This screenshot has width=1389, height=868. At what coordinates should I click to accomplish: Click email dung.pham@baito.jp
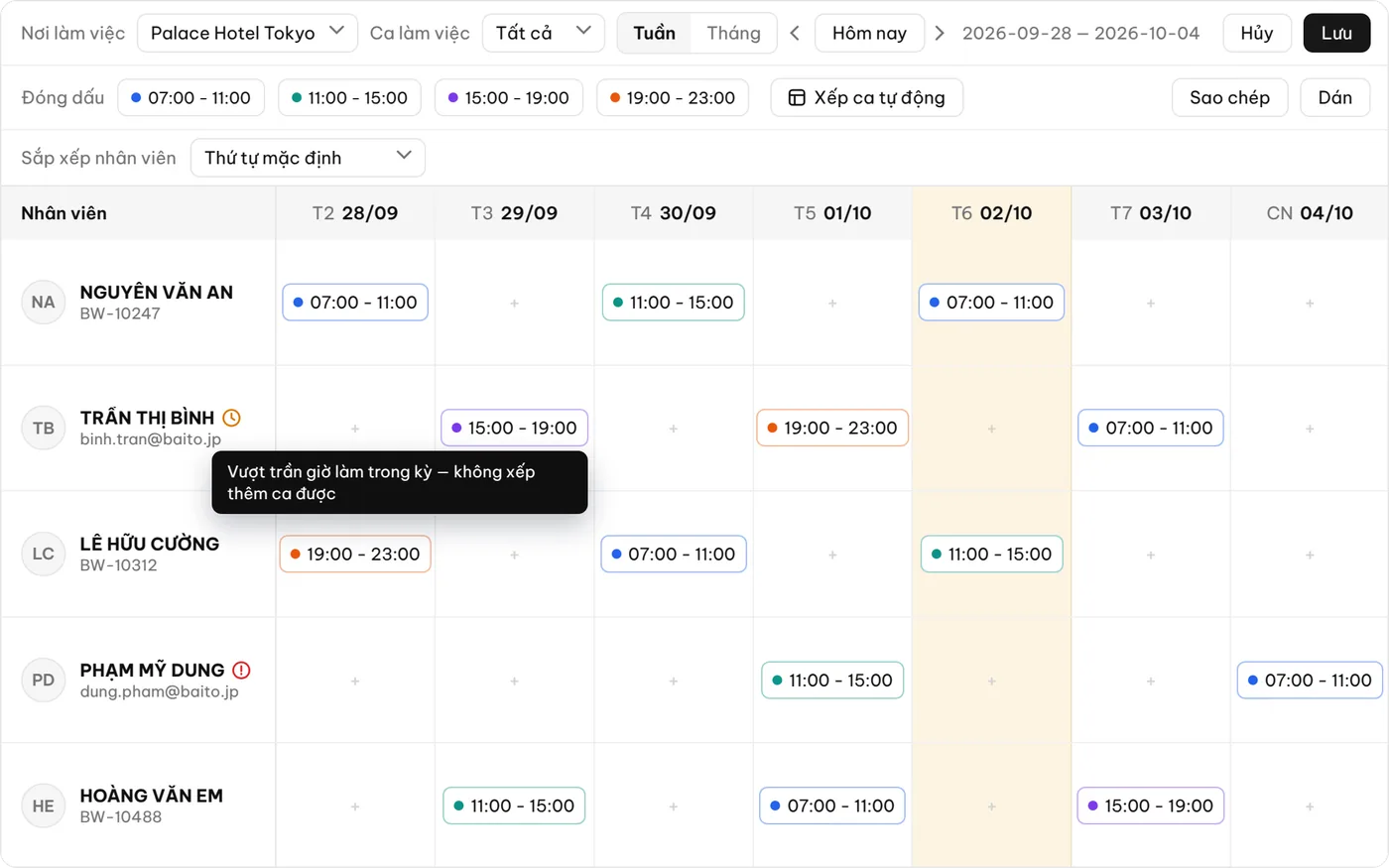pyautogui.click(x=160, y=691)
